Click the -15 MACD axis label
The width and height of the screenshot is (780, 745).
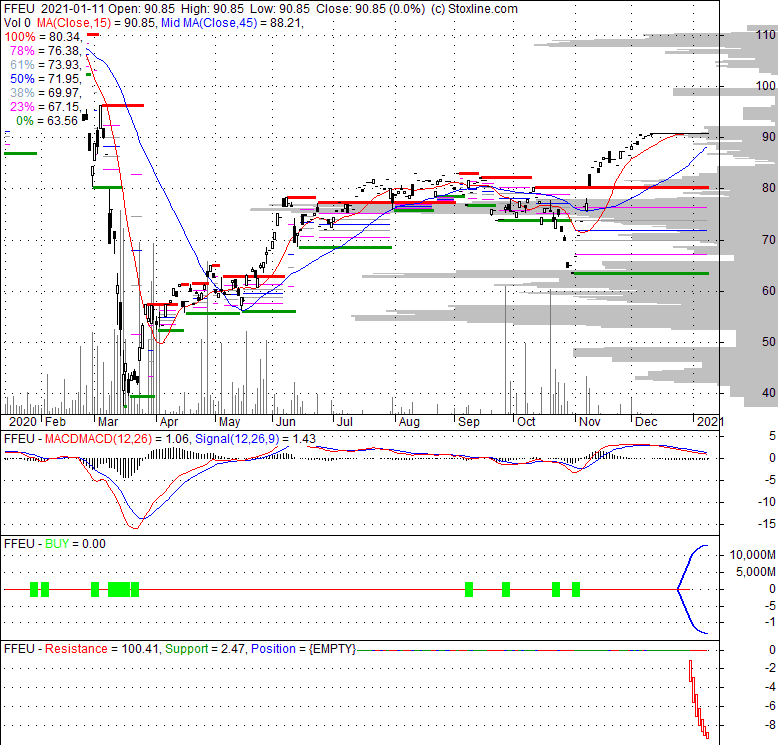767,524
